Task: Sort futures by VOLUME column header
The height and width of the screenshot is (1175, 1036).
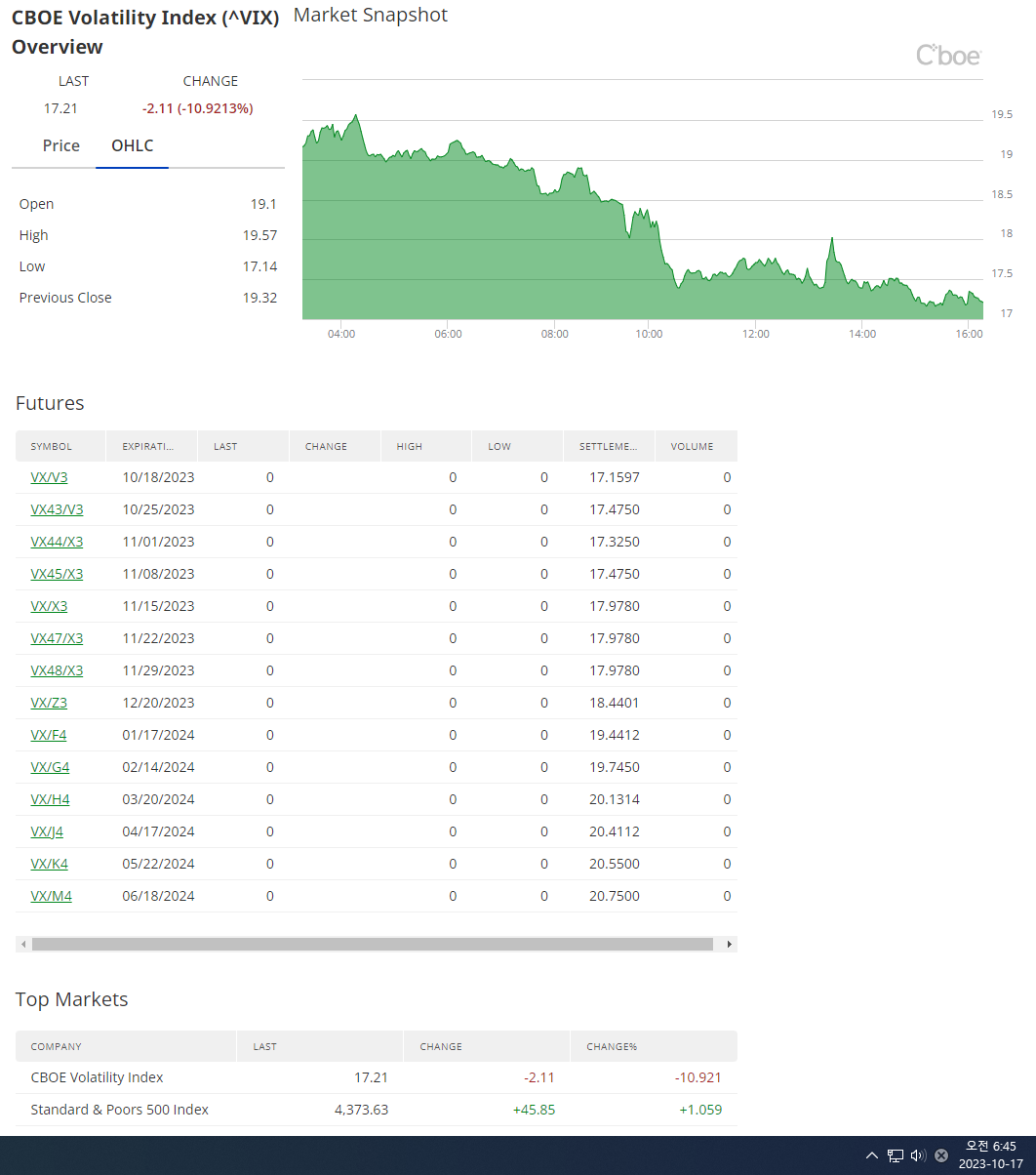Action: (x=697, y=446)
